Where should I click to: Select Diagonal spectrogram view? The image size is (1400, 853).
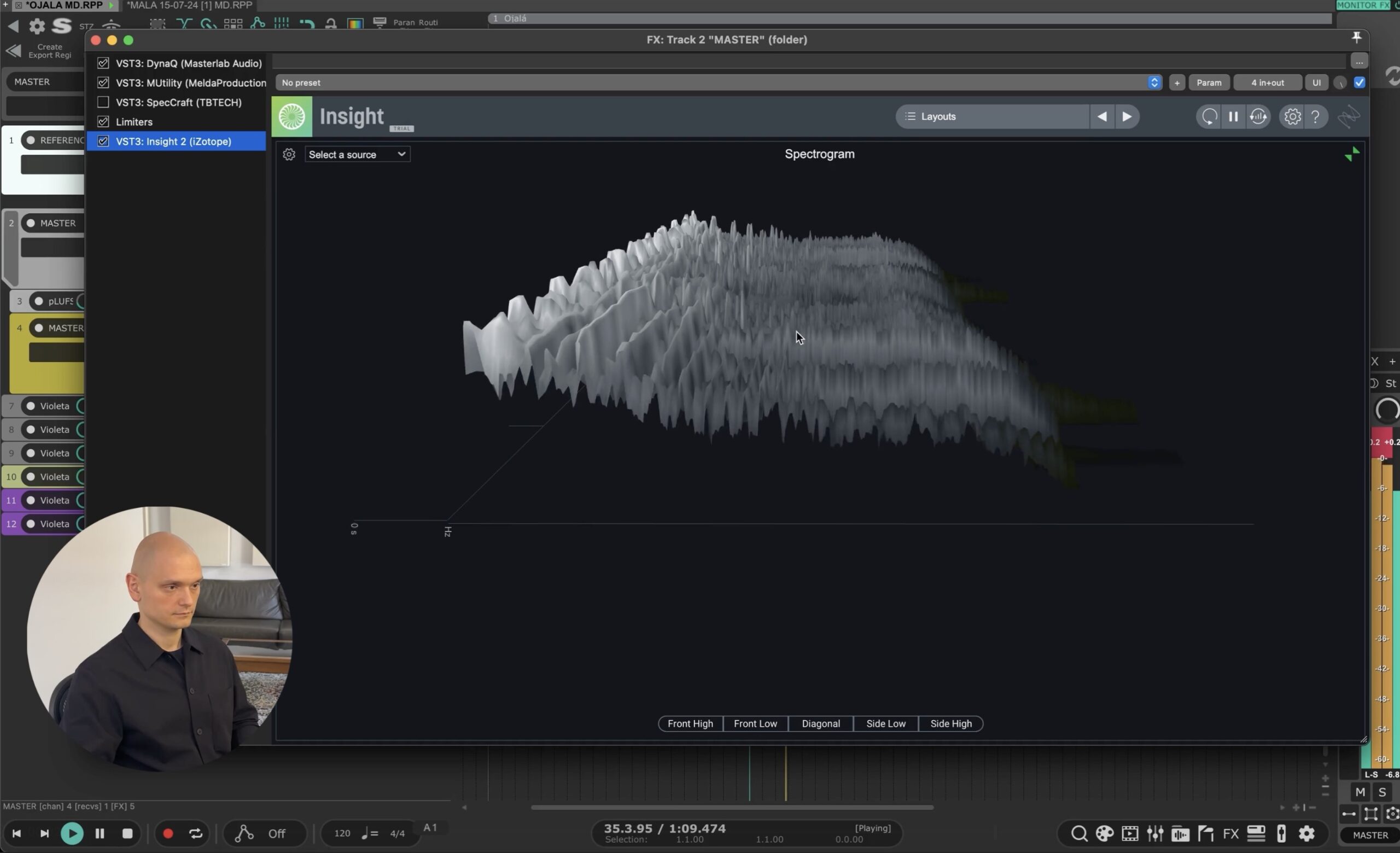pyautogui.click(x=820, y=723)
